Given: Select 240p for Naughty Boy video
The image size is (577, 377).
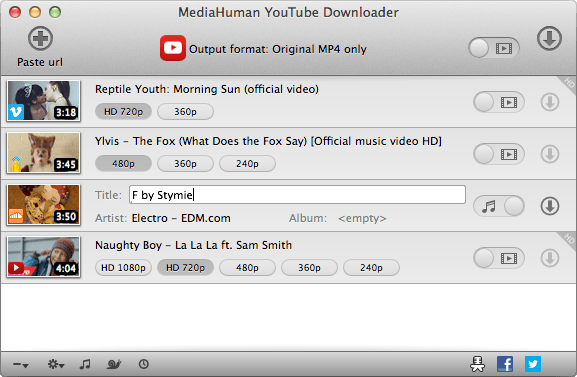Looking at the screenshot, I should [x=371, y=268].
